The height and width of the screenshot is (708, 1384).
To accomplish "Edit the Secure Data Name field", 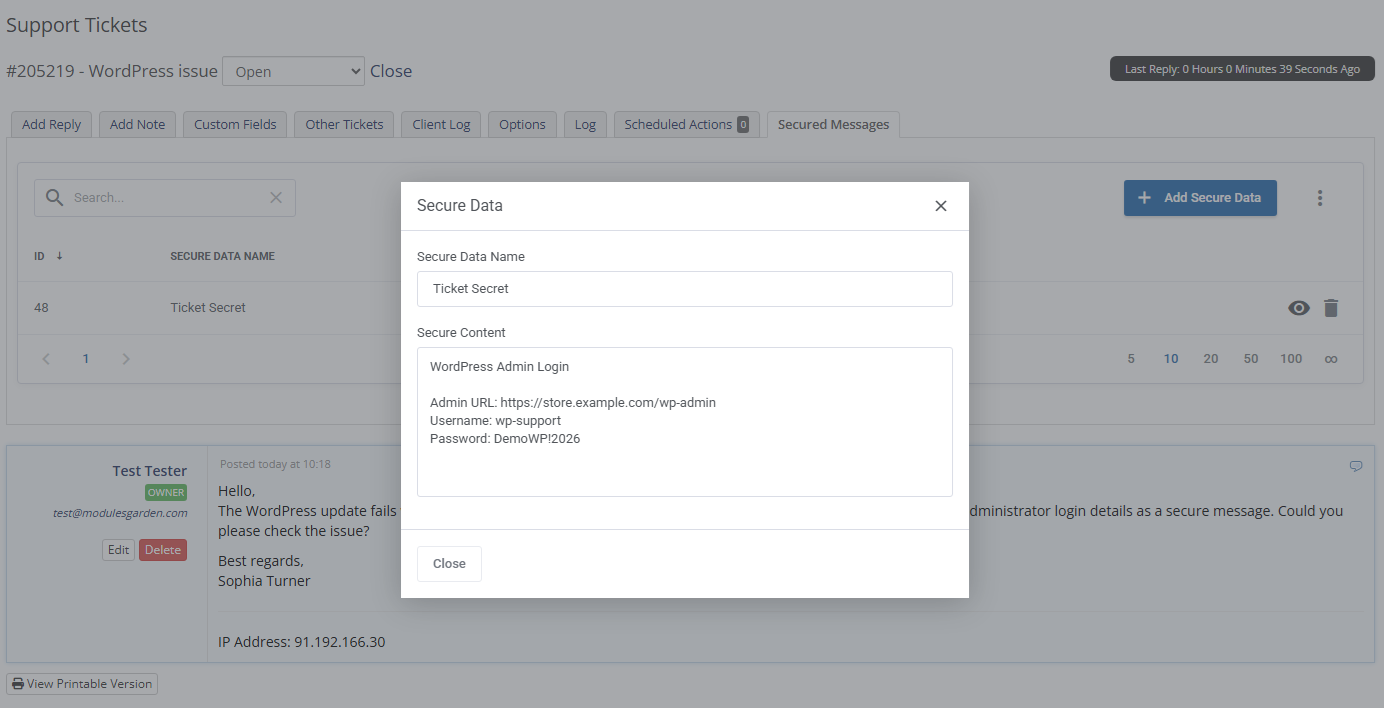I will 685,289.
